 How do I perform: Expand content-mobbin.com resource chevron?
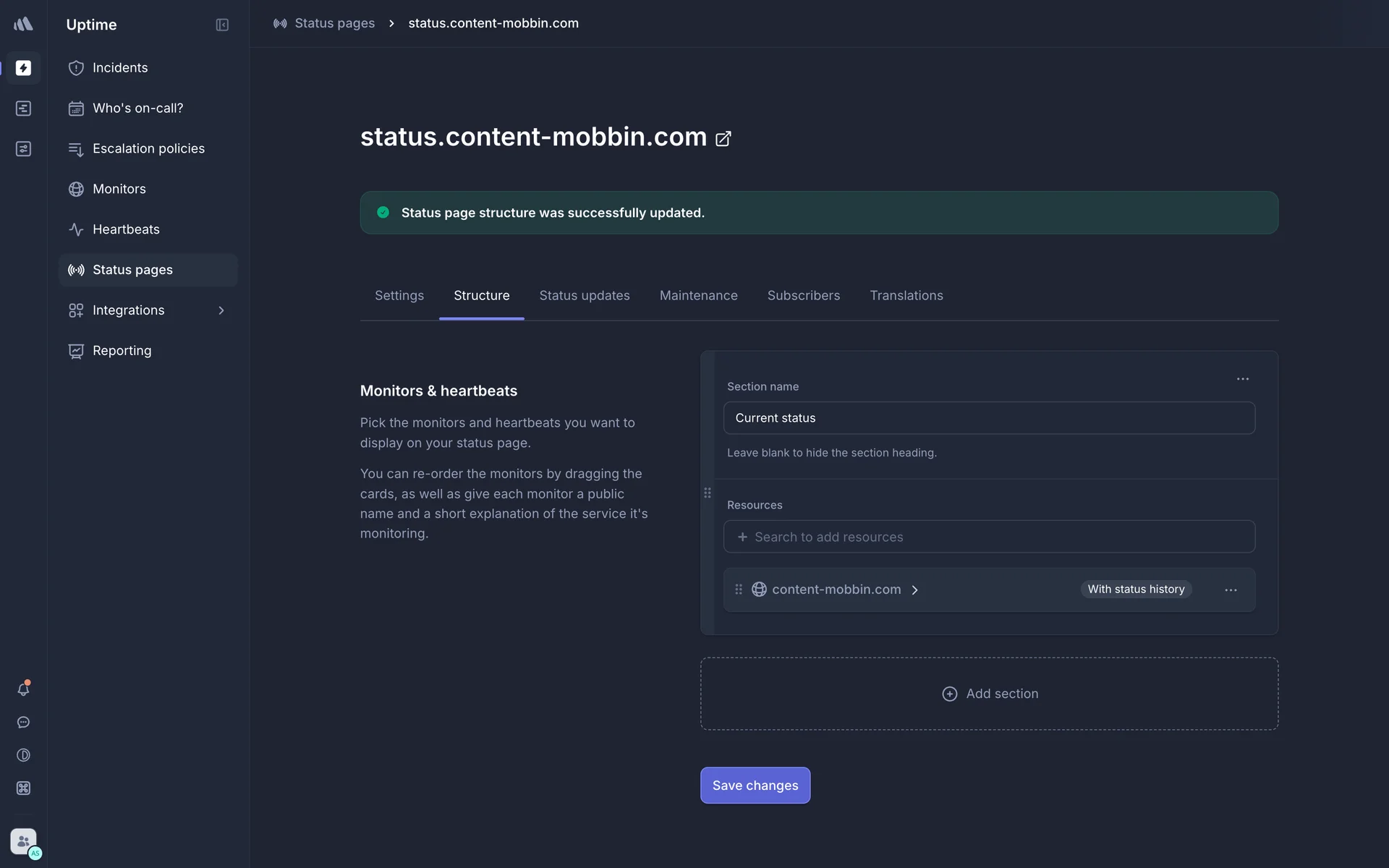click(x=915, y=590)
